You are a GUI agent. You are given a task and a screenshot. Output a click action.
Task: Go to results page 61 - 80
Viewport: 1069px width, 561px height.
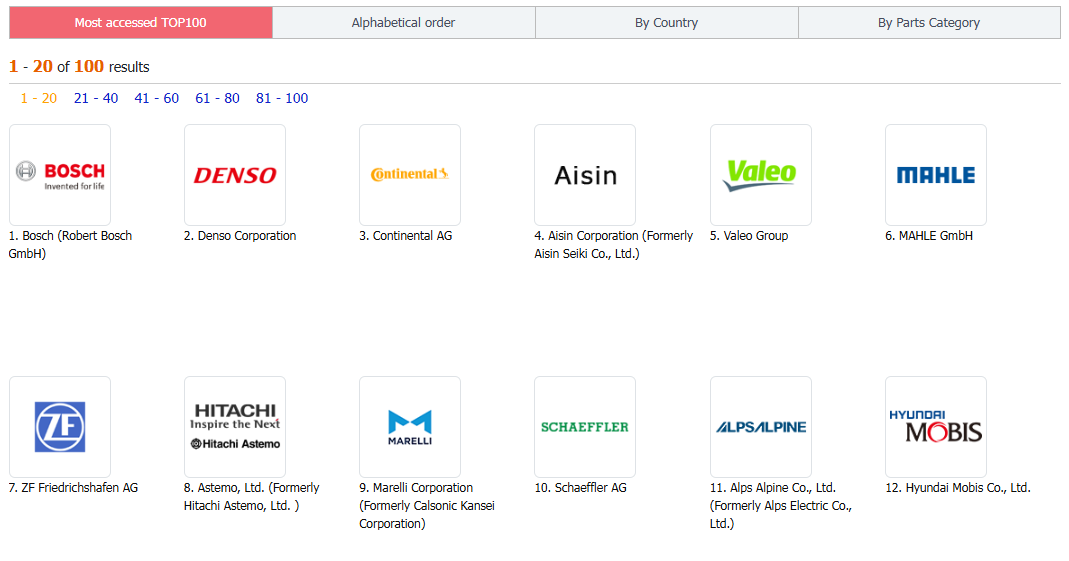pyautogui.click(x=217, y=98)
